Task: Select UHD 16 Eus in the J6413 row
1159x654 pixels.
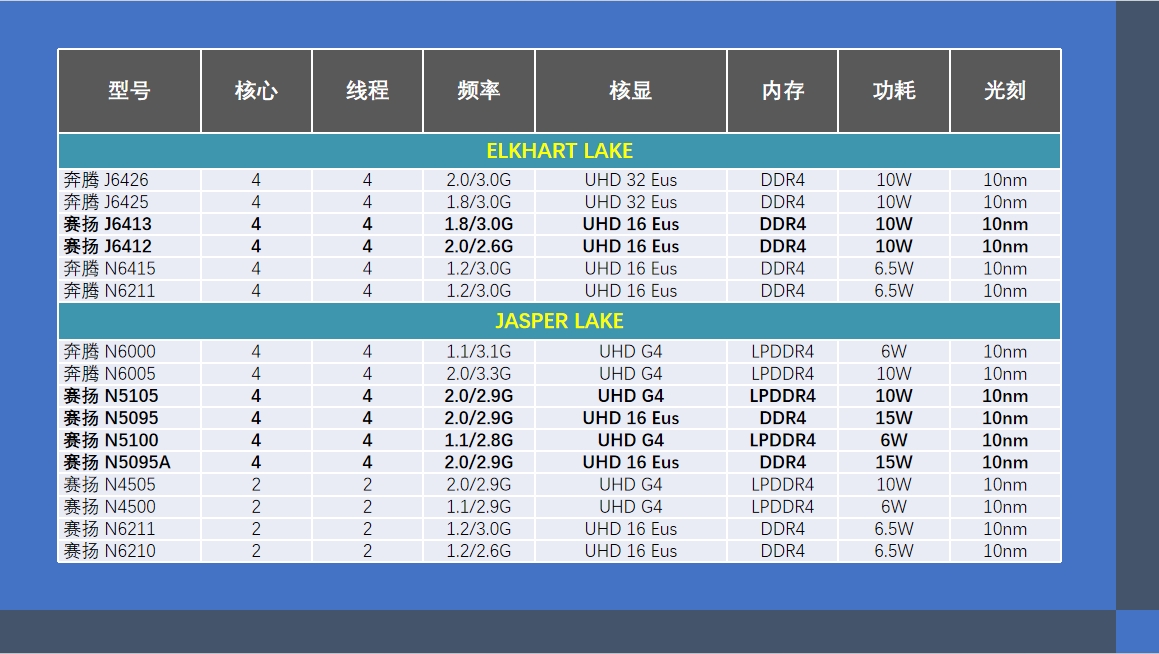Action: click(x=631, y=224)
